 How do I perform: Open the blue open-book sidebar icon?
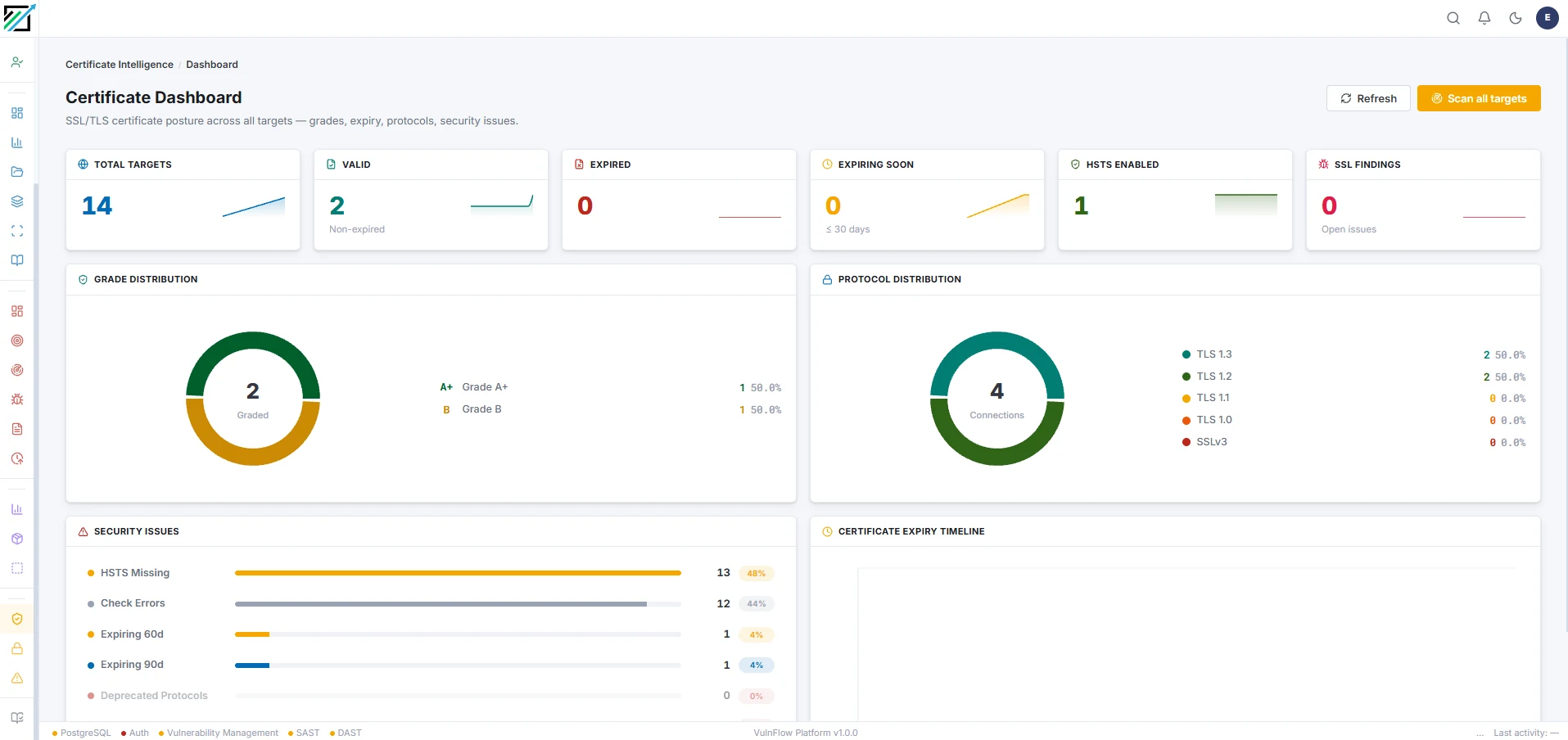click(17, 260)
